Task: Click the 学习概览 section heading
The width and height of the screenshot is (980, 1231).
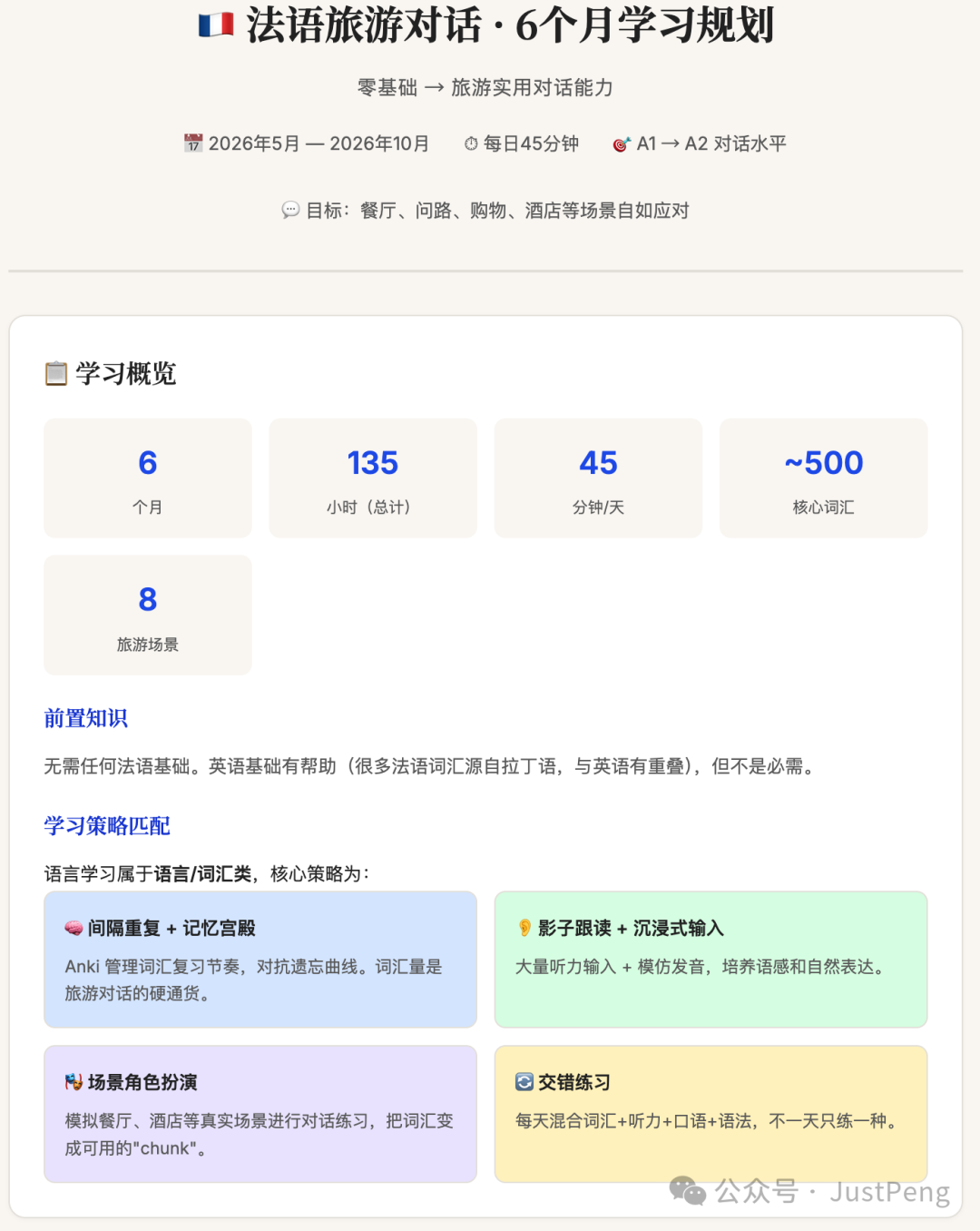Action: click(x=126, y=373)
